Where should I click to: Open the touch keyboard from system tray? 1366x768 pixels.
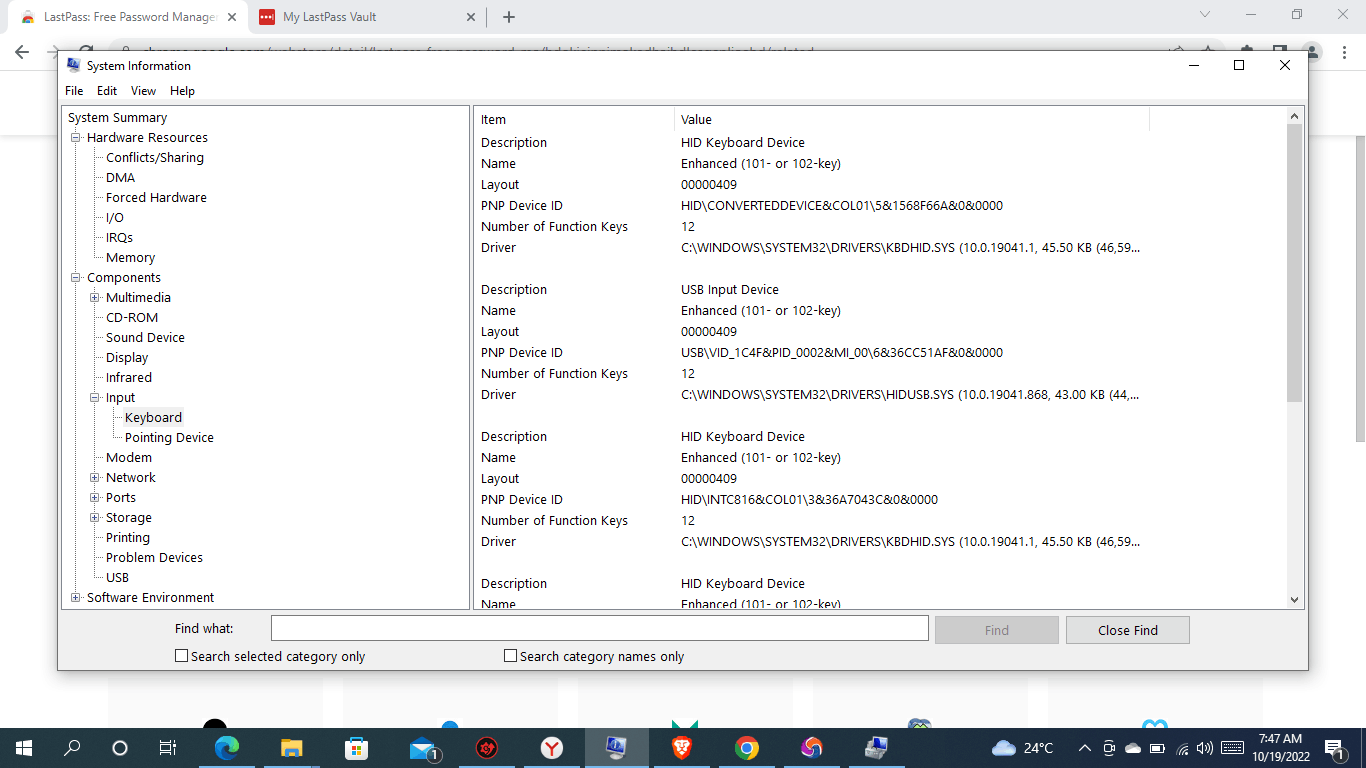1232,747
